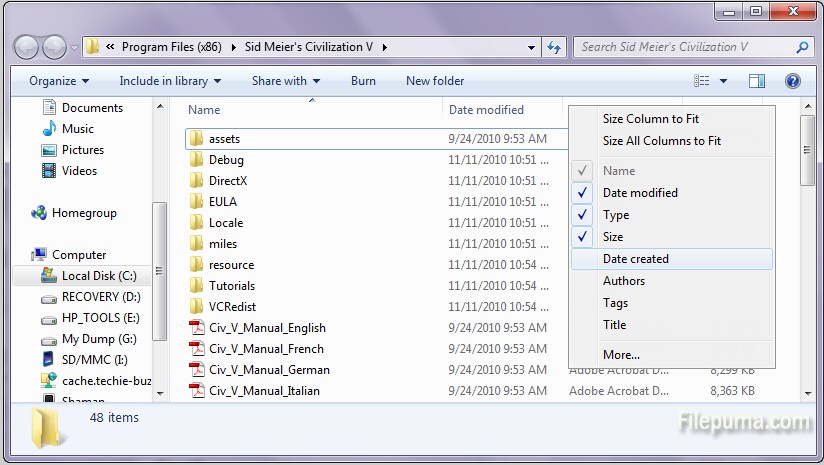Image resolution: width=824 pixels, height=465 pixels.
Task: Click the search Sid Meier's Civilization V field
Action: tap(686, 47)
